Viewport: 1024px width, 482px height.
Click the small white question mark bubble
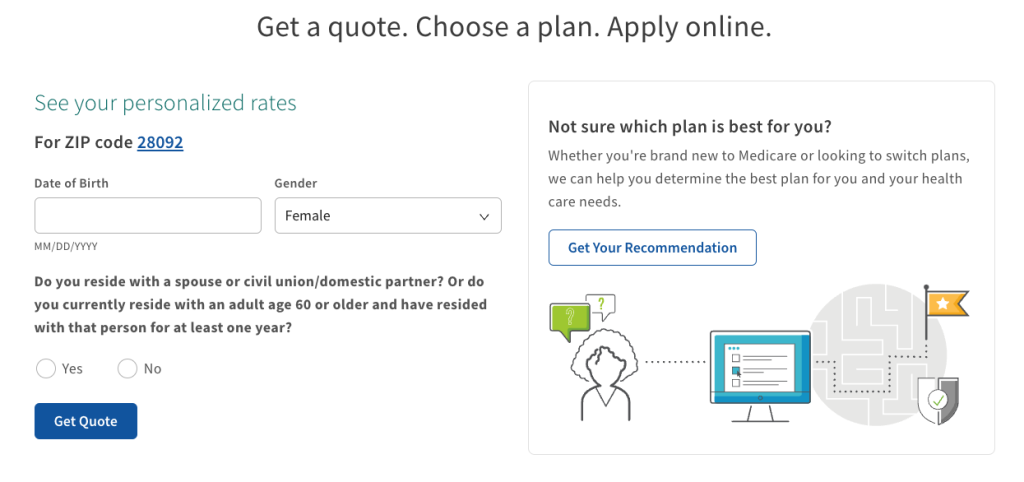[x=602, y=306]
